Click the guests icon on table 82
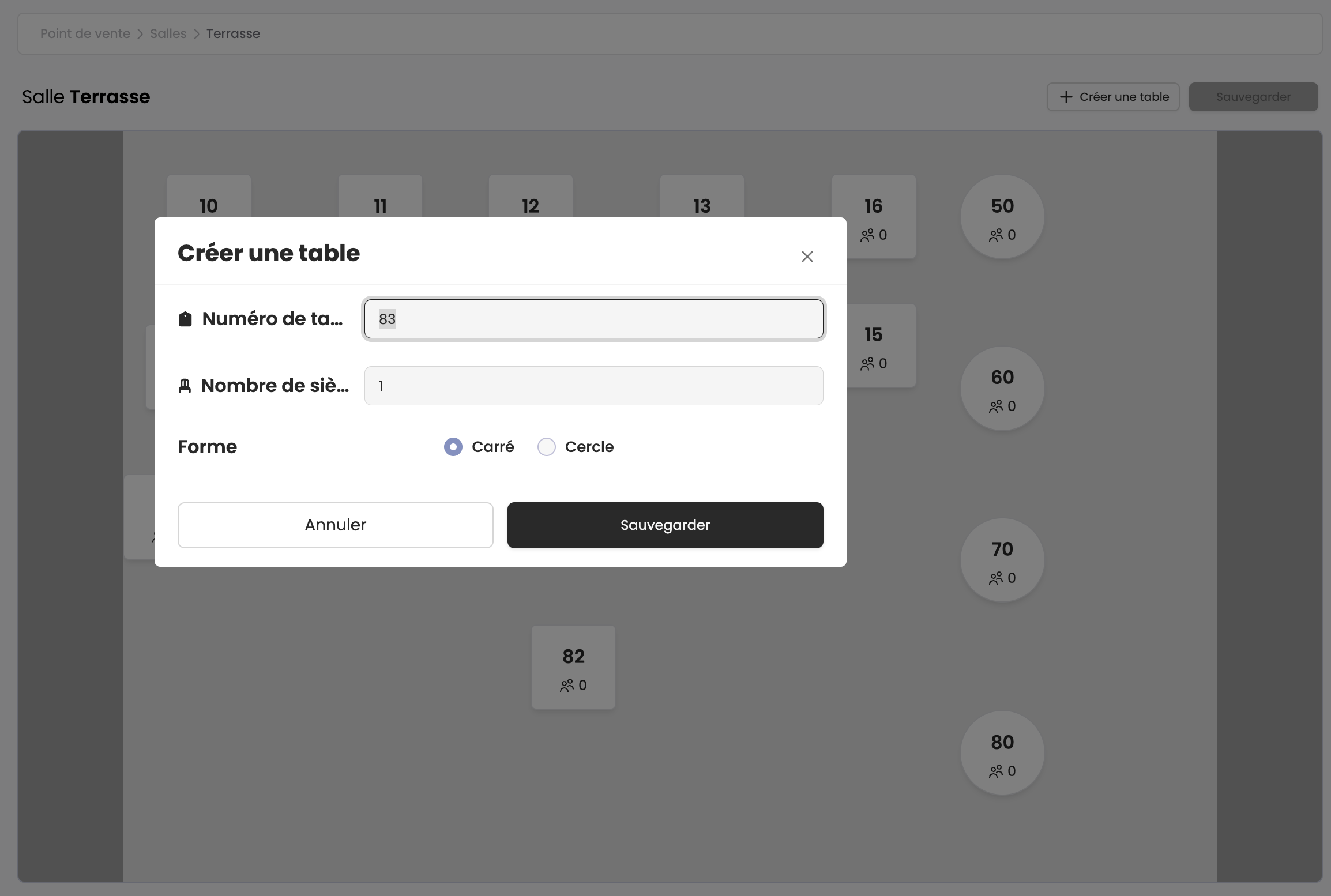Image resolution: width=1331 pixels, height=896 pixels. click(x=567, y=686)
